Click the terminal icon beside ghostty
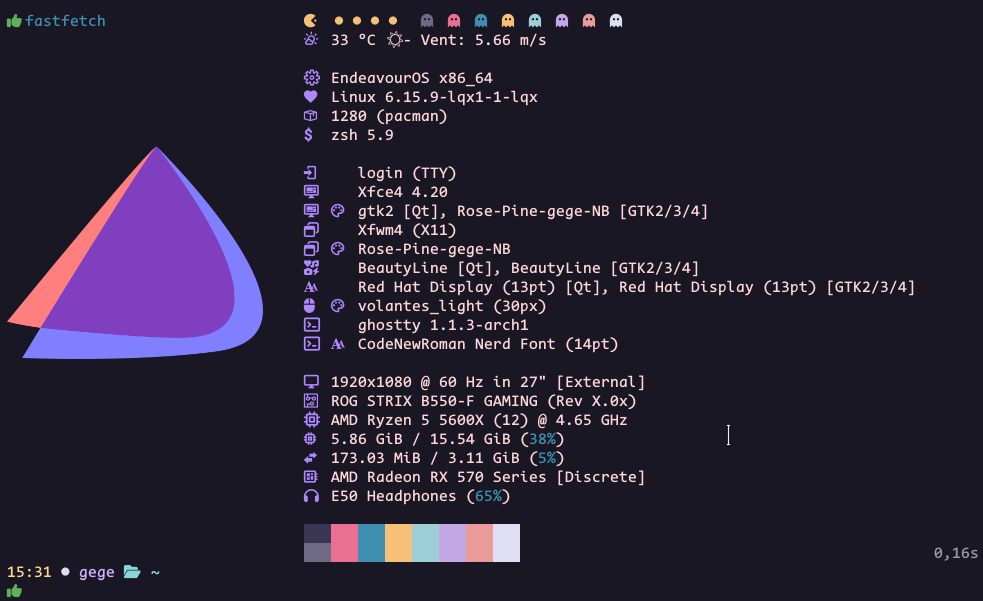 click(x=312, y=325)
